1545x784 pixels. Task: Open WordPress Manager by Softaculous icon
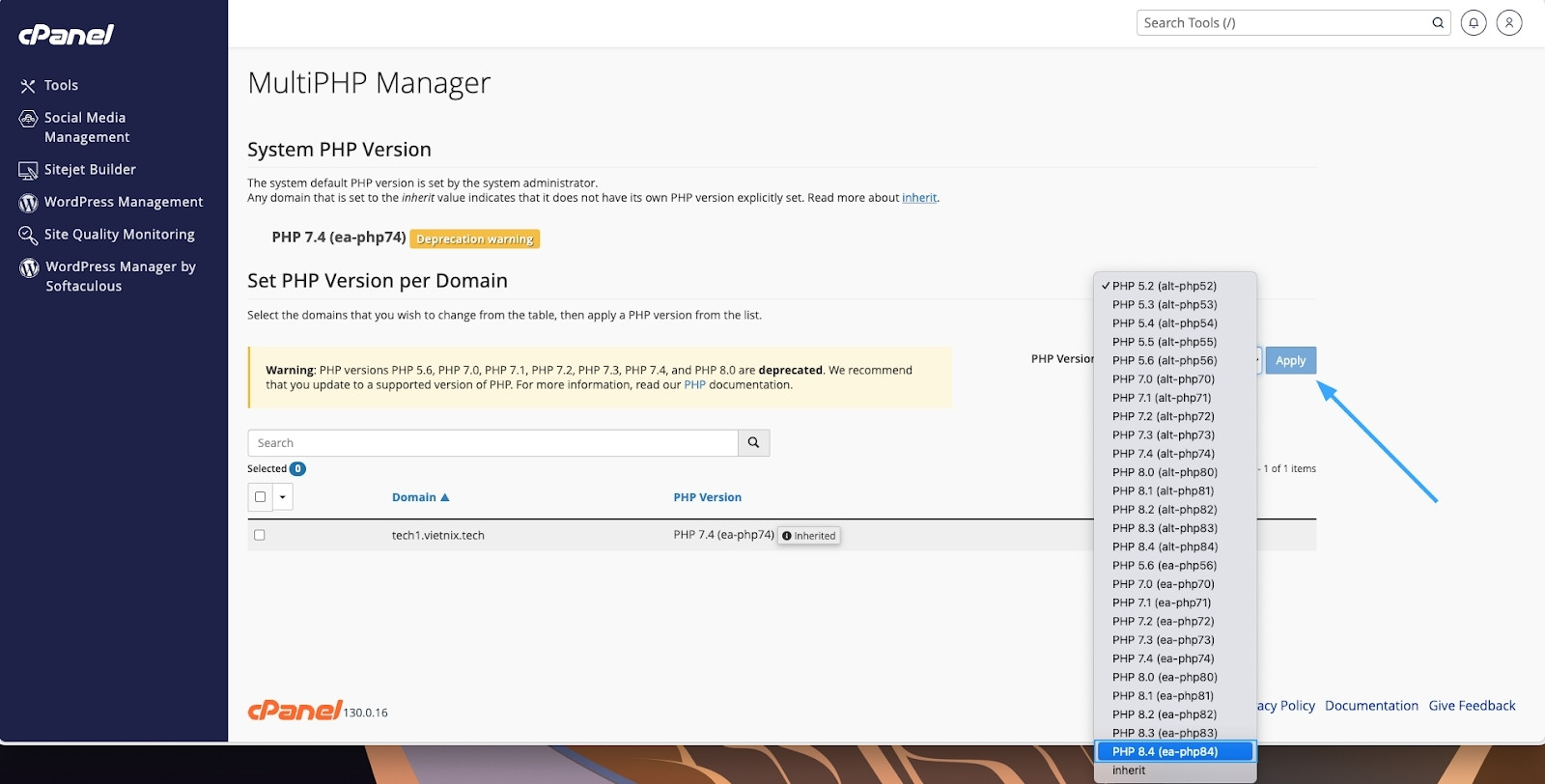pos(29,267)
